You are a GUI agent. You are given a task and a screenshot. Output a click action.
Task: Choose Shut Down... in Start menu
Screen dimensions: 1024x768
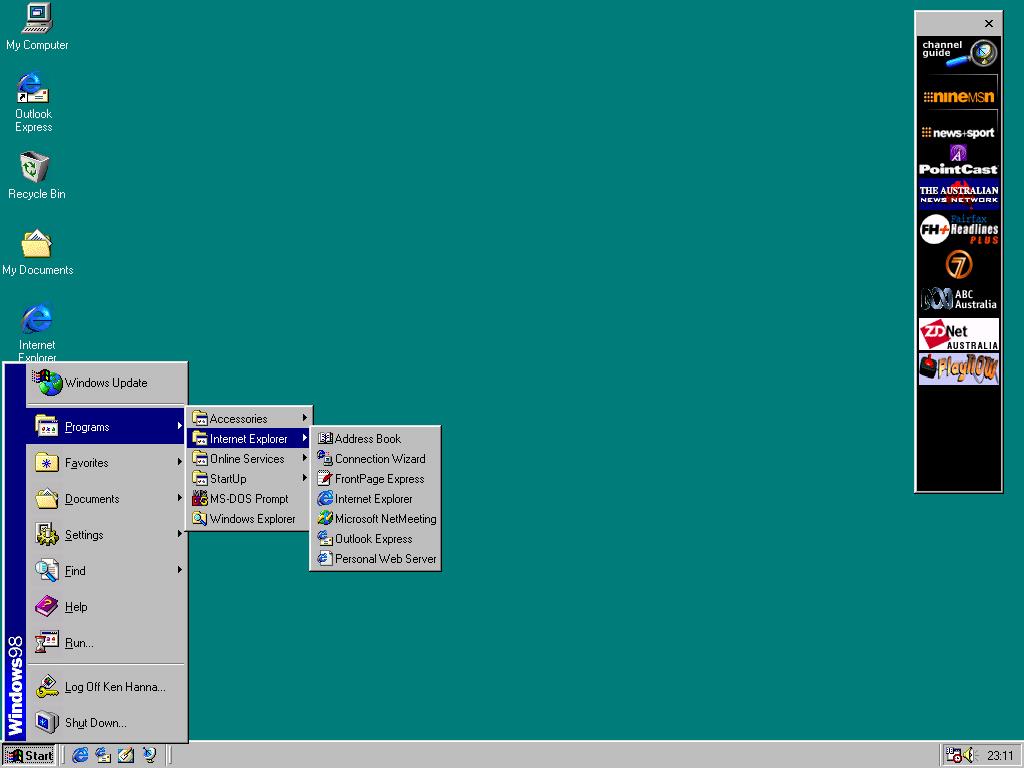click(x=105, y=722)
